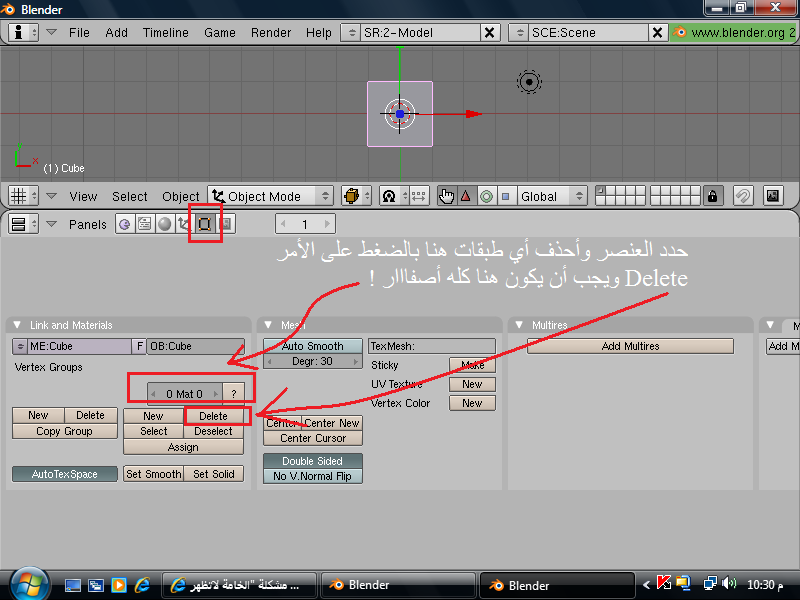Open the Windows Start orb

[30, 584]
